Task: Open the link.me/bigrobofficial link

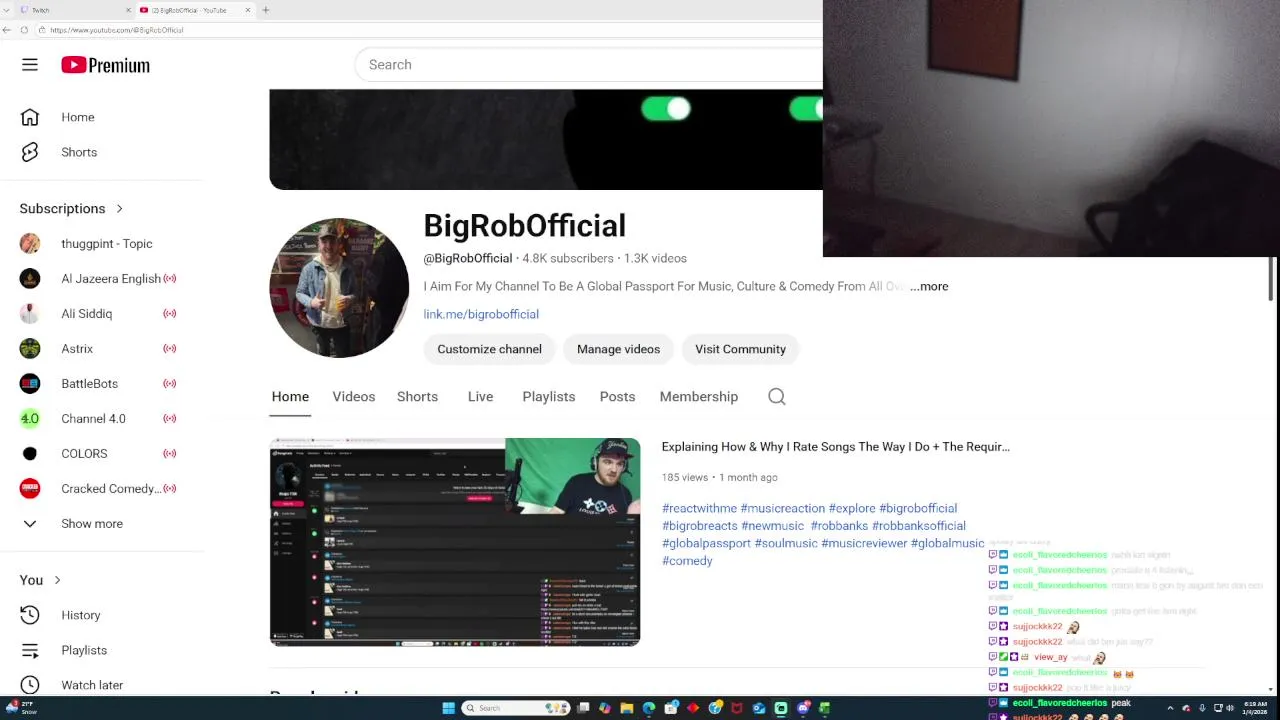Action: click(x=481, y=314)
